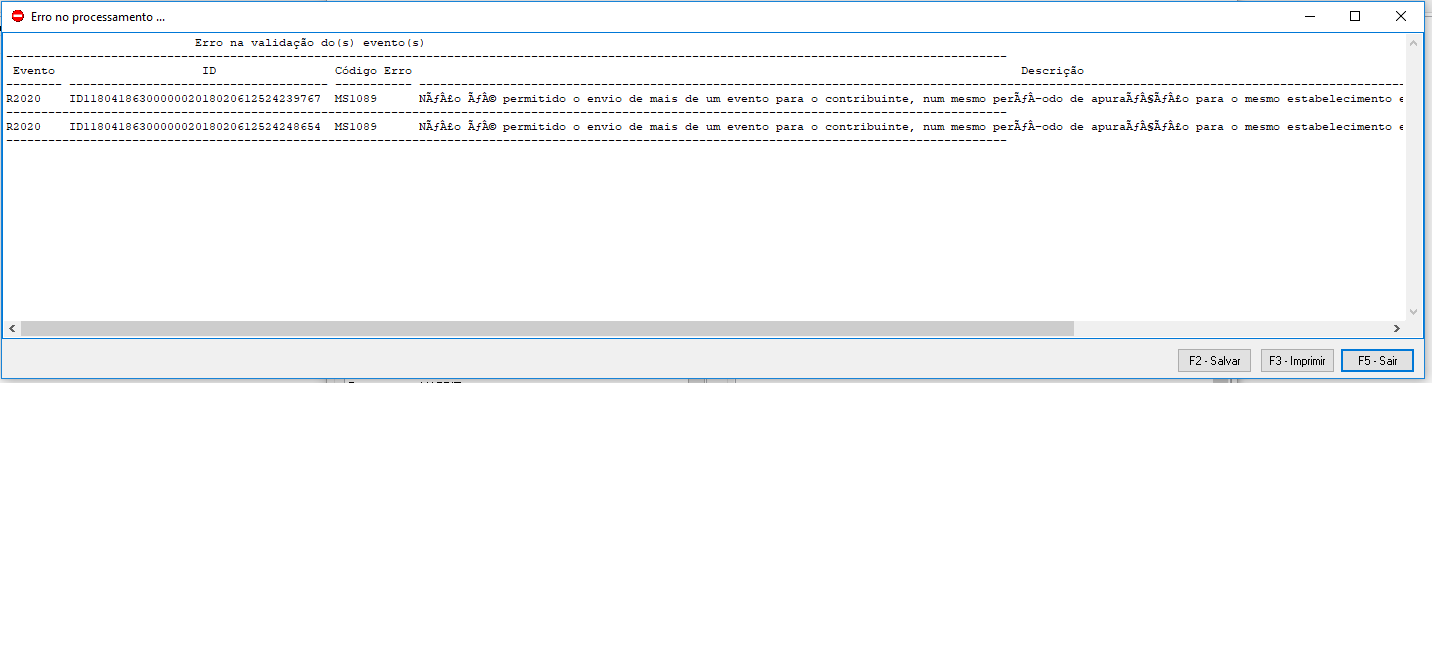Click R2020 event in first row
Image resolution: width=1432 pixels, height=648 pixels.
point(24,99)
